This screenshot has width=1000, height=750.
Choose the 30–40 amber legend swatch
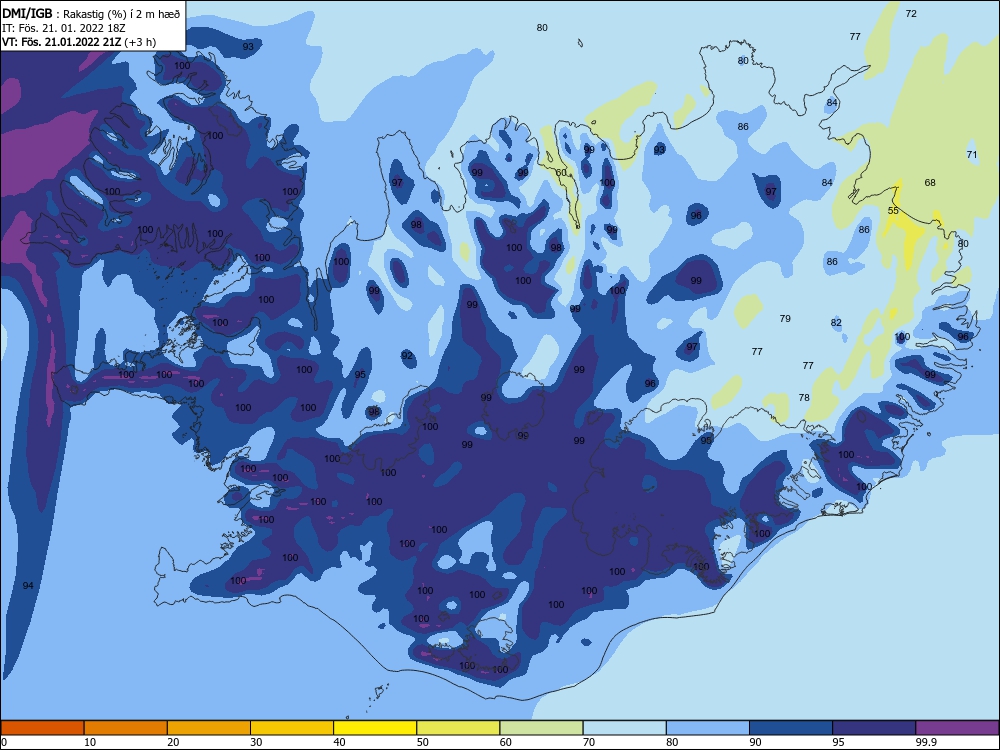click(x=292, y=728)
